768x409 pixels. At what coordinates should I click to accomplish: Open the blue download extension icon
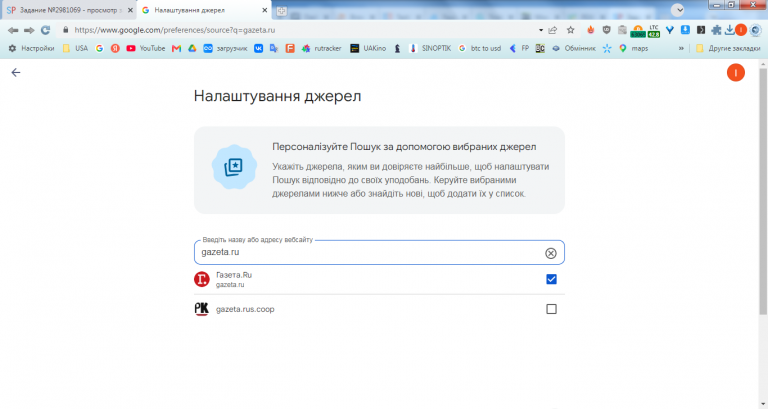[685, 30]
